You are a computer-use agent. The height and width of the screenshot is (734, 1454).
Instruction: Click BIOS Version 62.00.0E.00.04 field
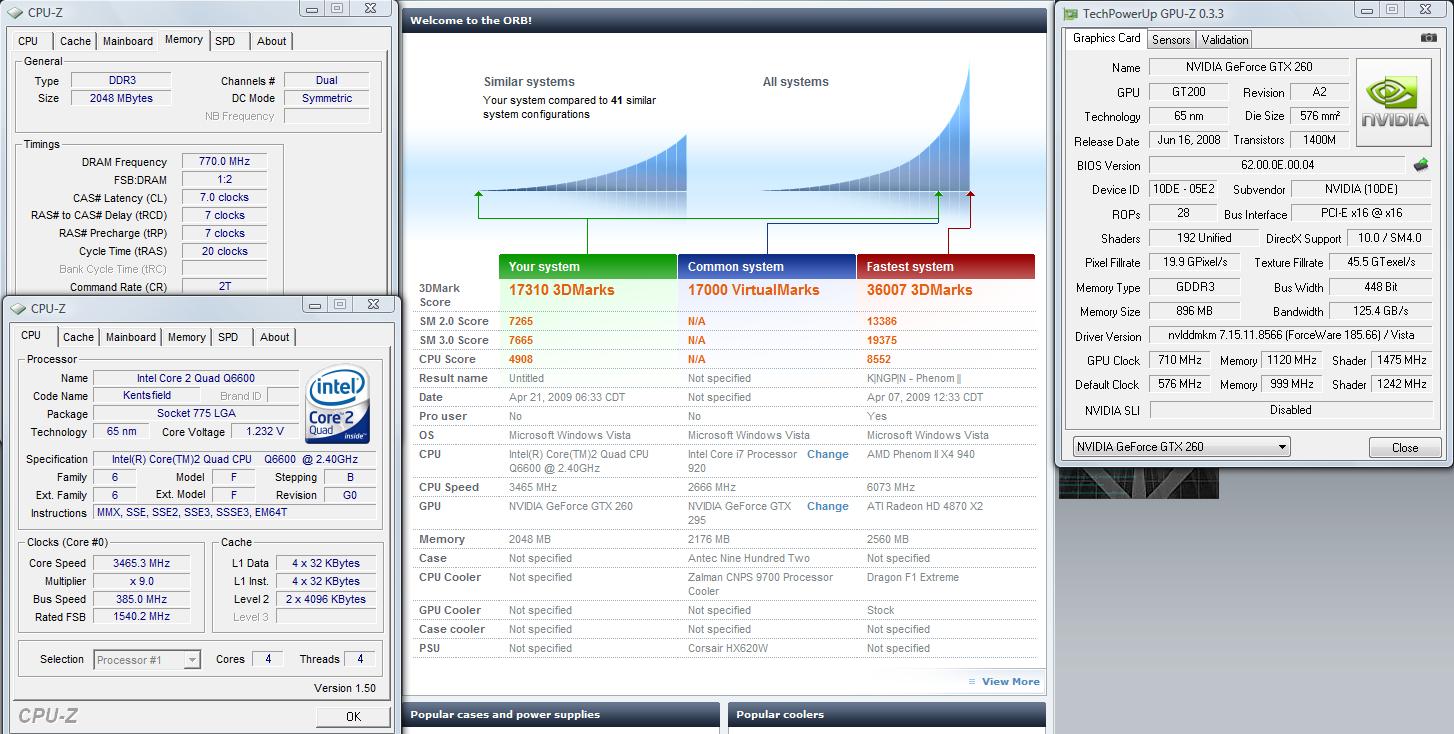coord(1277,165)
